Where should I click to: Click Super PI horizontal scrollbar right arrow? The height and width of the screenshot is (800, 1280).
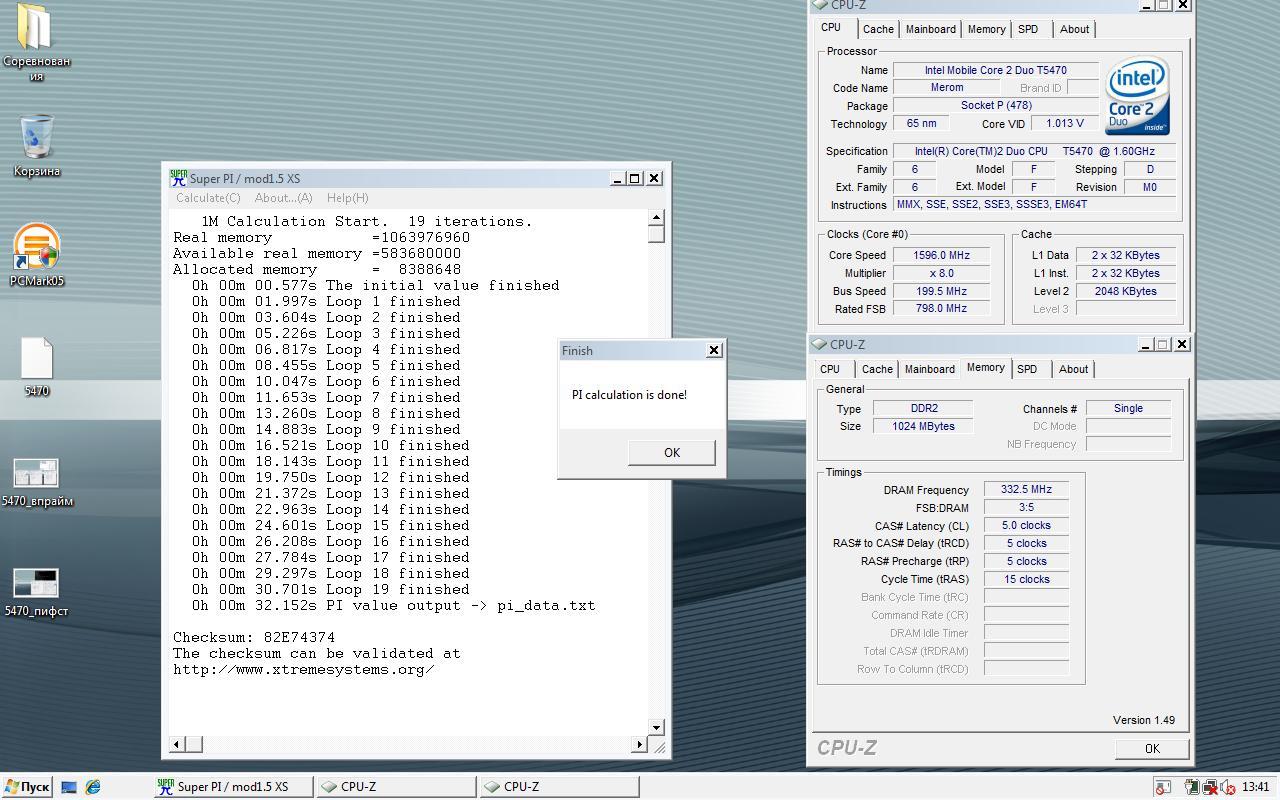639,744
